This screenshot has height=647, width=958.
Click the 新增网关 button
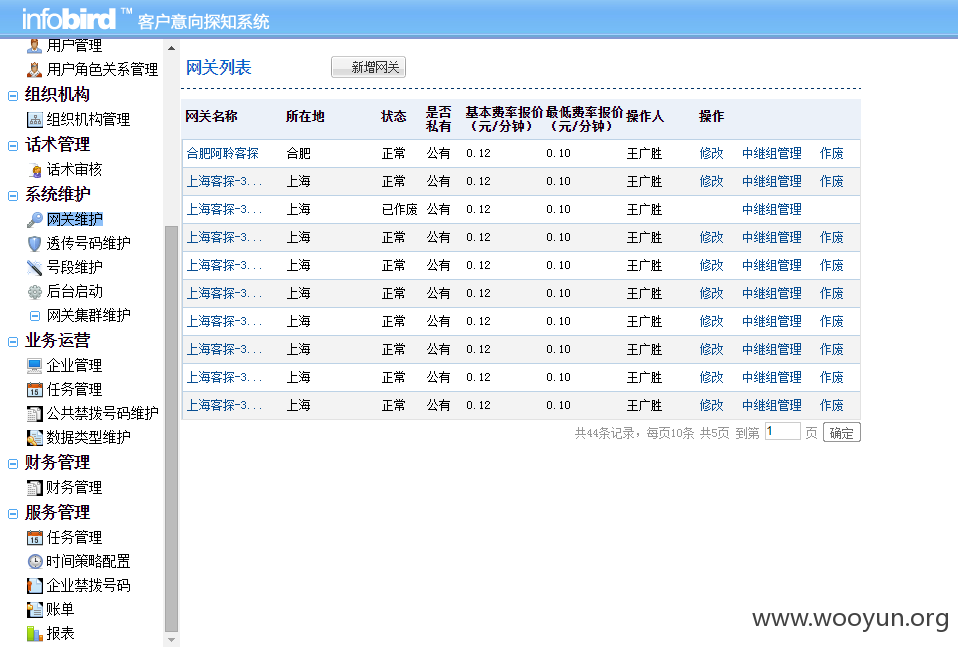pos(368,67)
